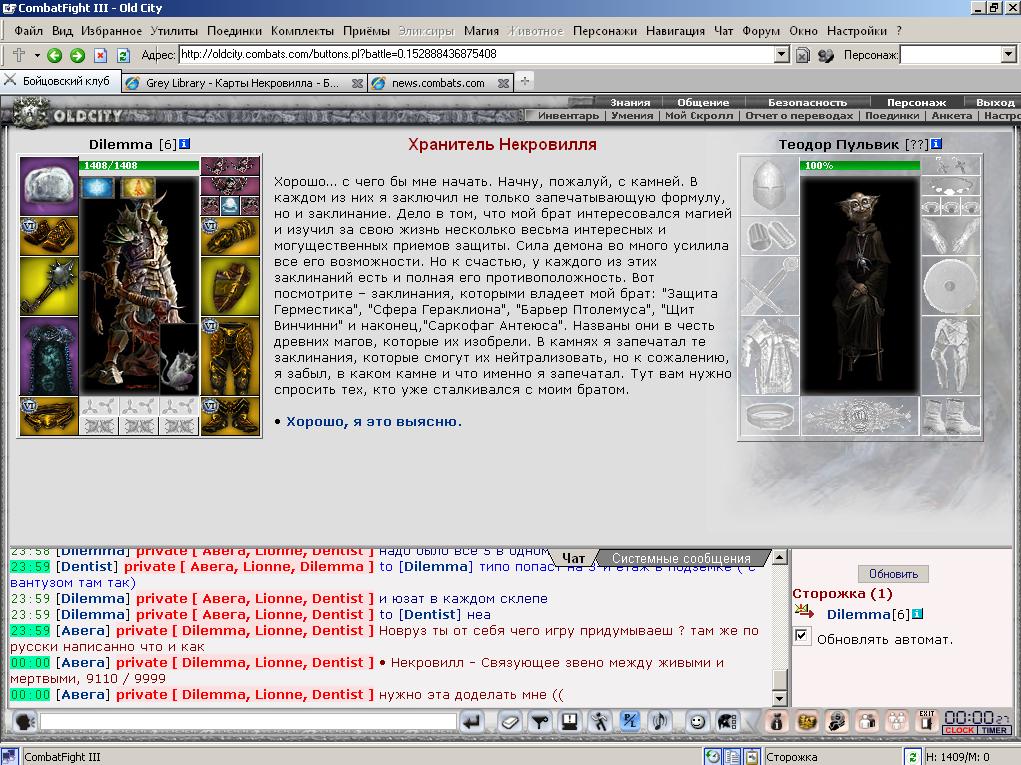Click the chat scrollbar up arrow

[x=779, y=557]
